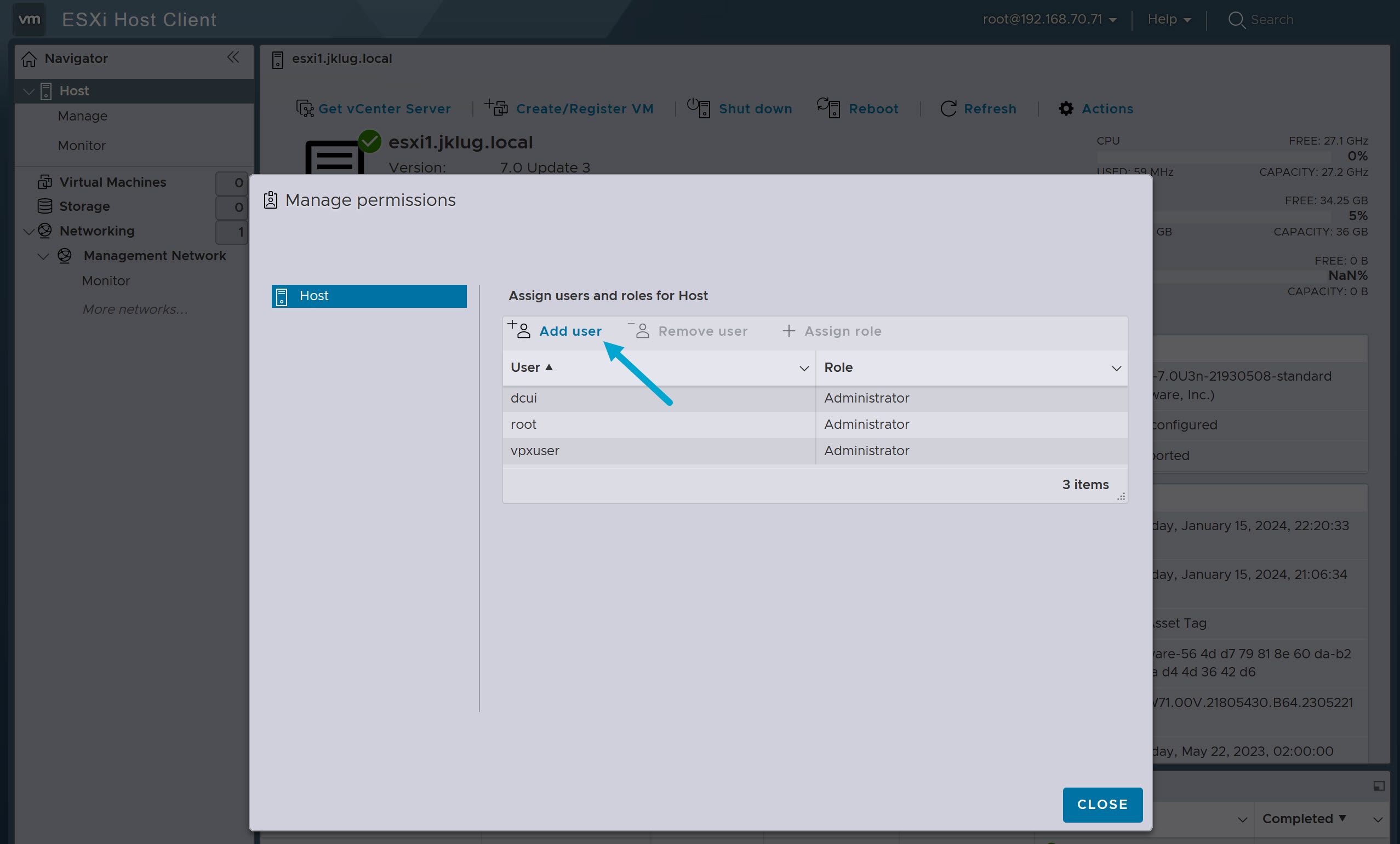Select the Storage icon in Navigator
The height and width of the screenshot is (844, 1400).
click(44, 206)
